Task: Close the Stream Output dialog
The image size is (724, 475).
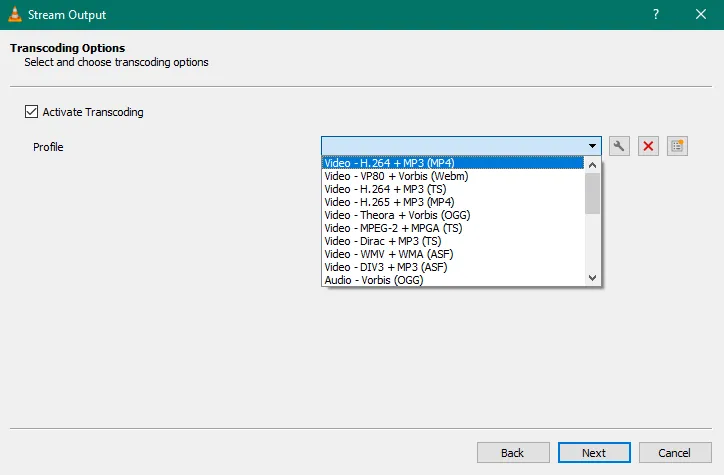Action: coord(701,14)
